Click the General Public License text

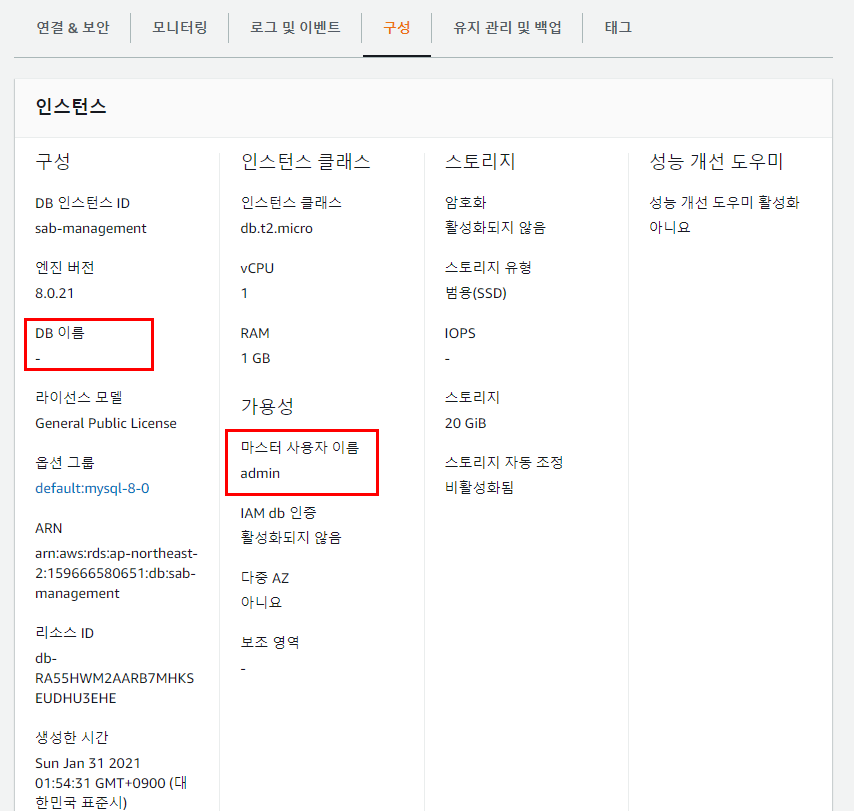click(x=106, y=423)
